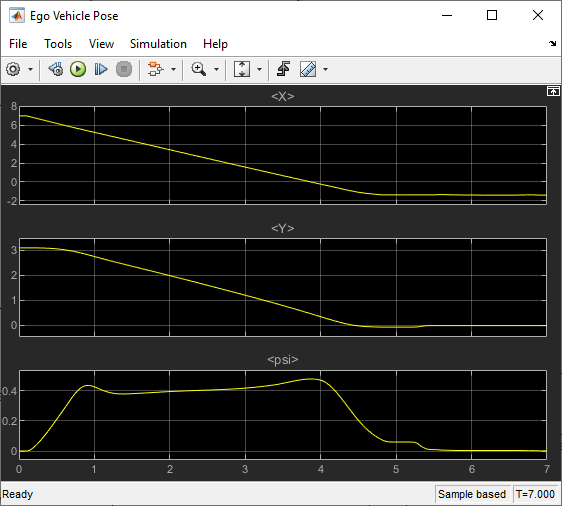Open the Simulation menu
The height and width of the screenshot is (506, 562).
[x=158, y=44]
